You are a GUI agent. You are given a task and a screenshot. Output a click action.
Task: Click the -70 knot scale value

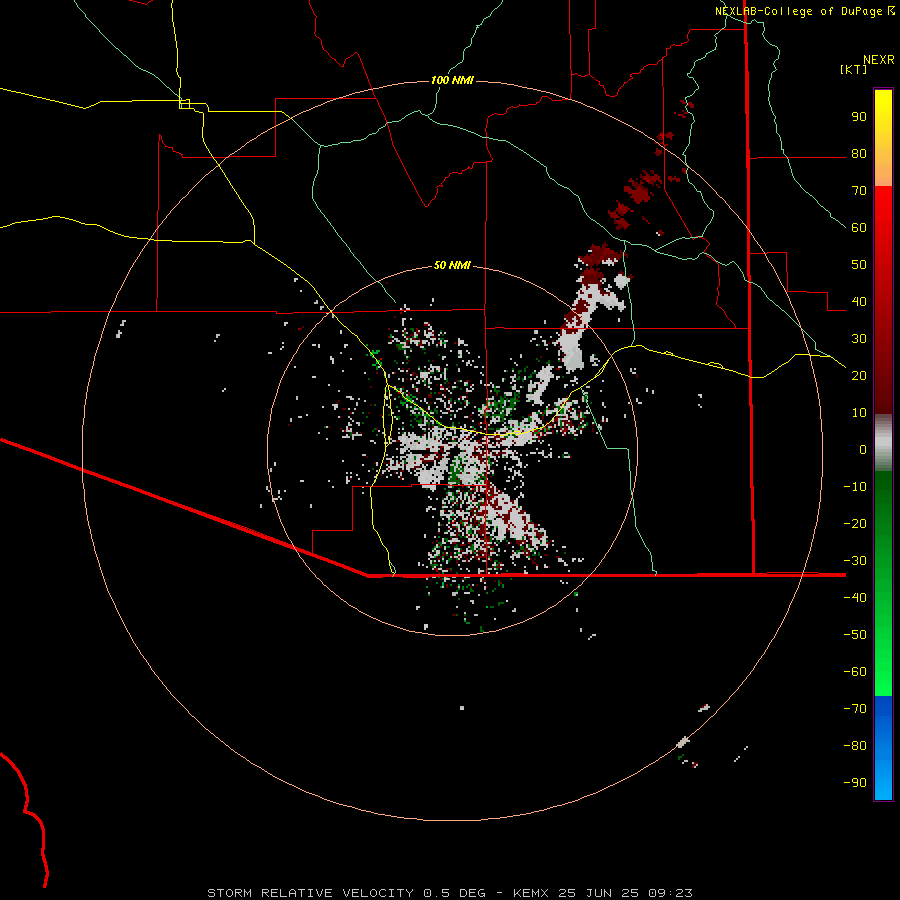click(x=855, y=709)
